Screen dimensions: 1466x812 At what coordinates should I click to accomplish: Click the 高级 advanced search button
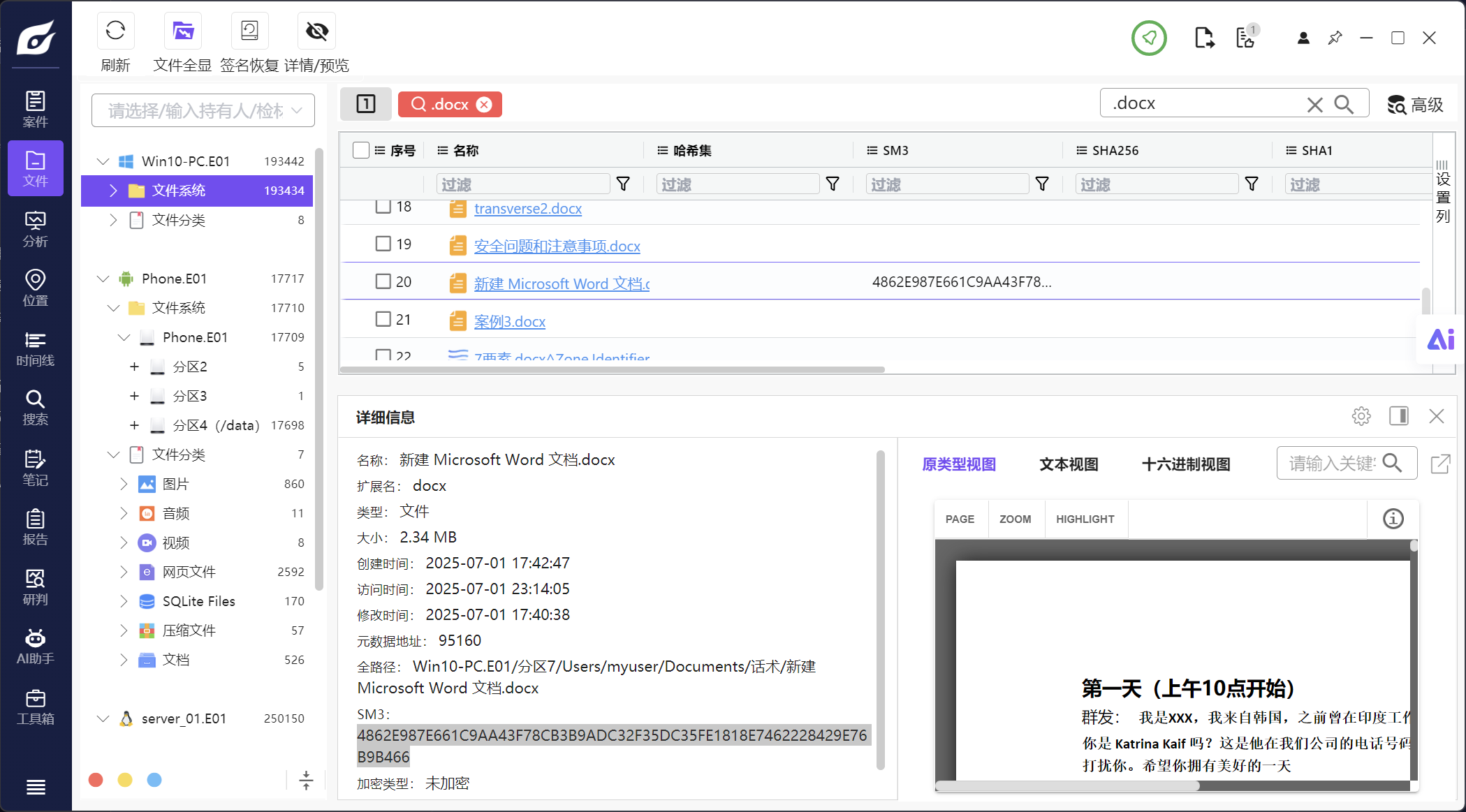point(1416,105)
